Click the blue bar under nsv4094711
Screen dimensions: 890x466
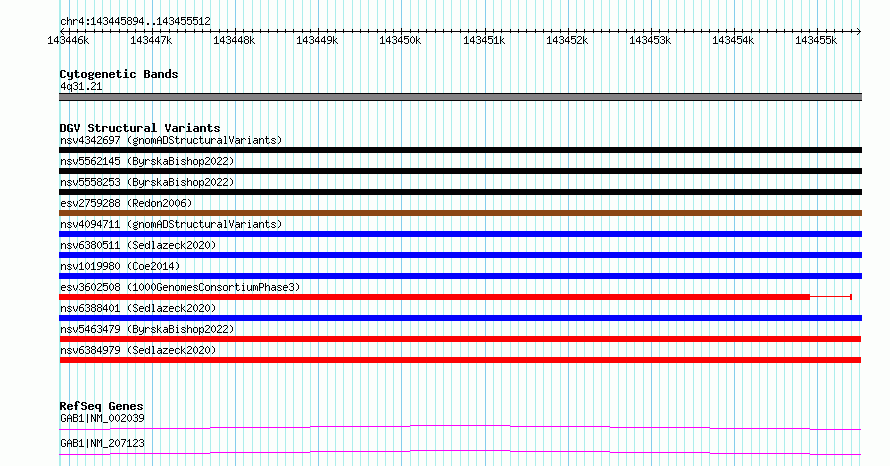coord(460,234)
